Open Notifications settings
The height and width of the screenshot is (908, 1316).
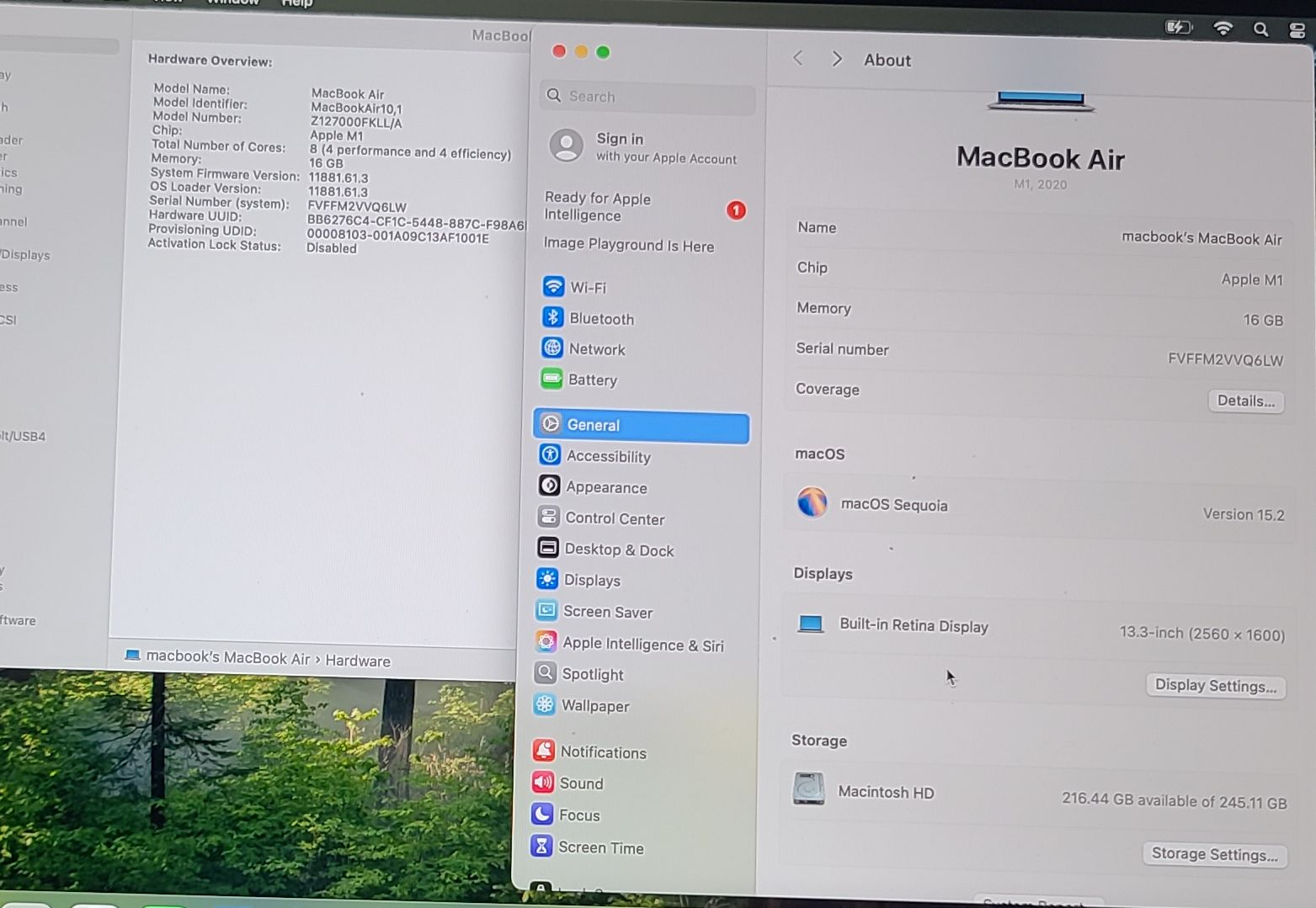click(x=603, y=752)
